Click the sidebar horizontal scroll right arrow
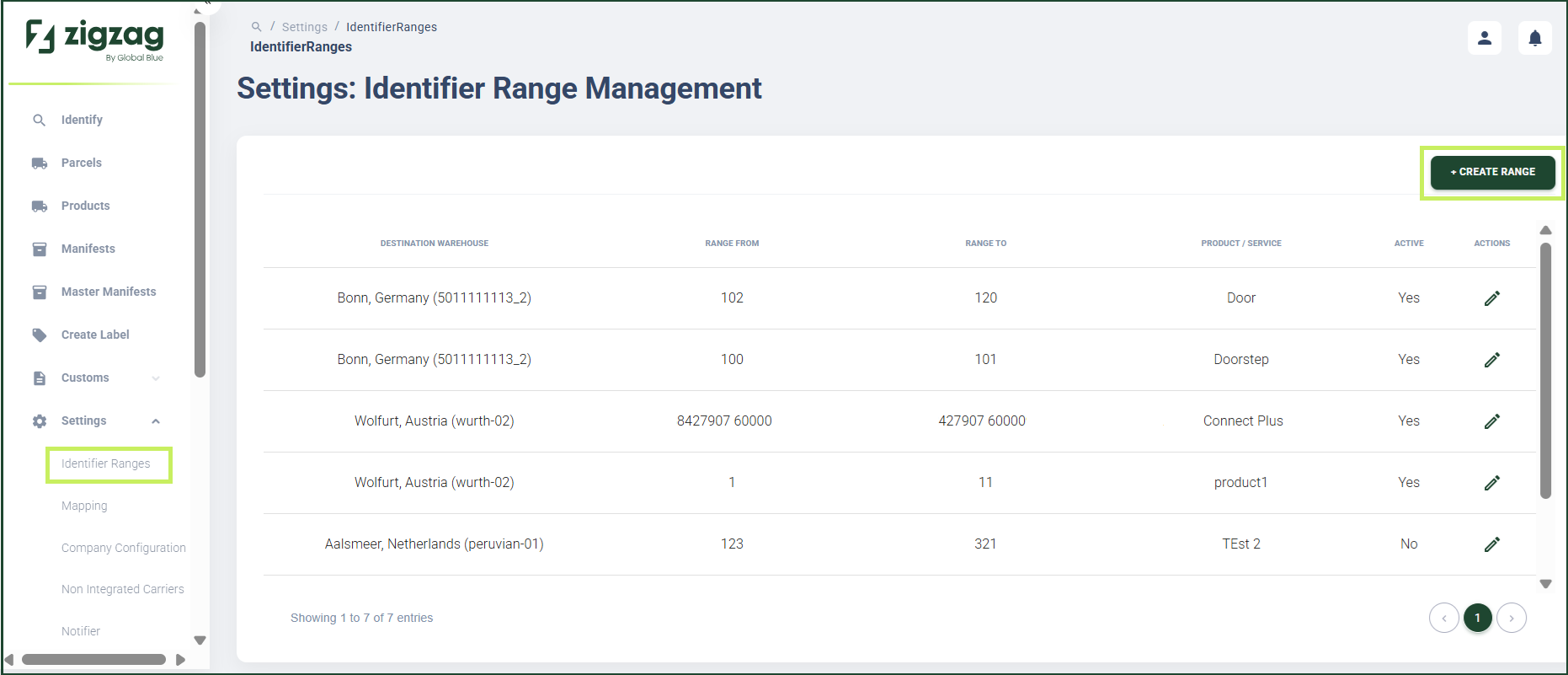 [180, 660]
